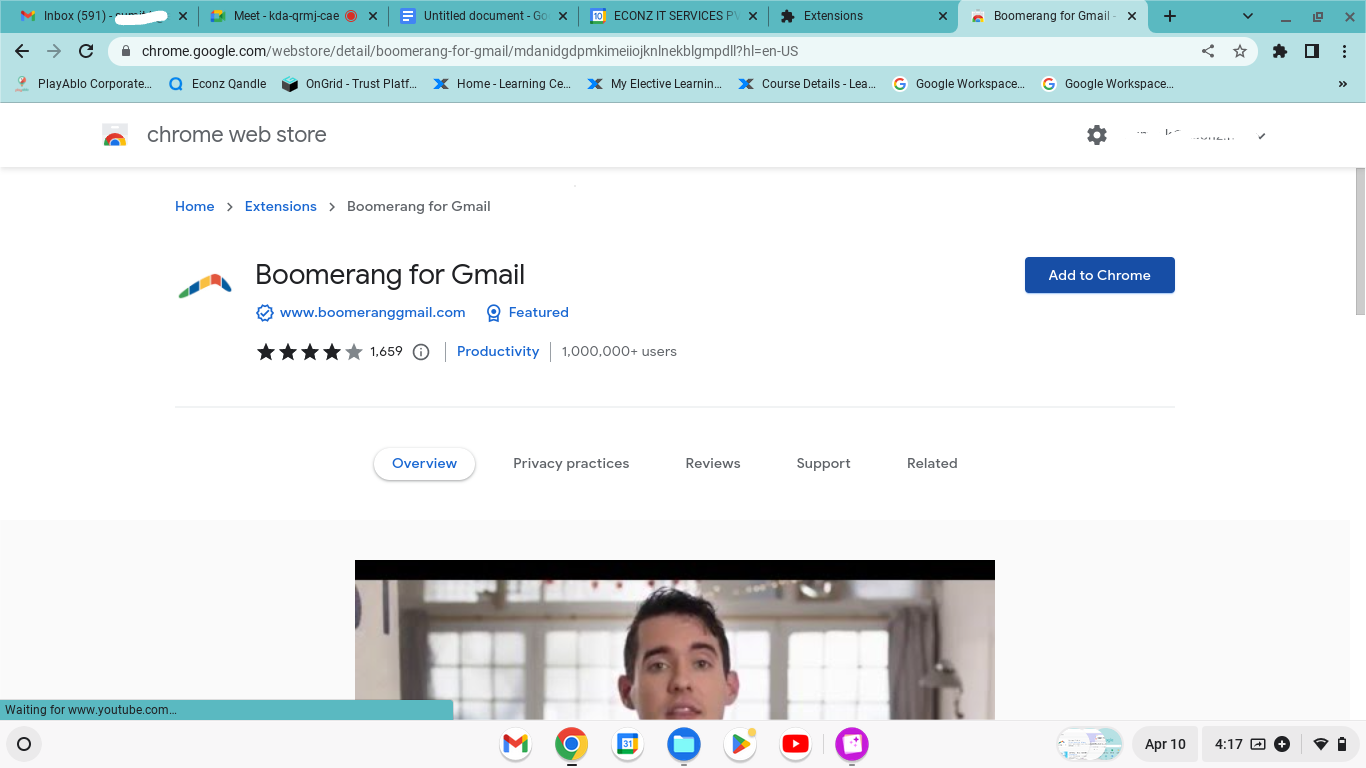Click the address bar URL

470,51
